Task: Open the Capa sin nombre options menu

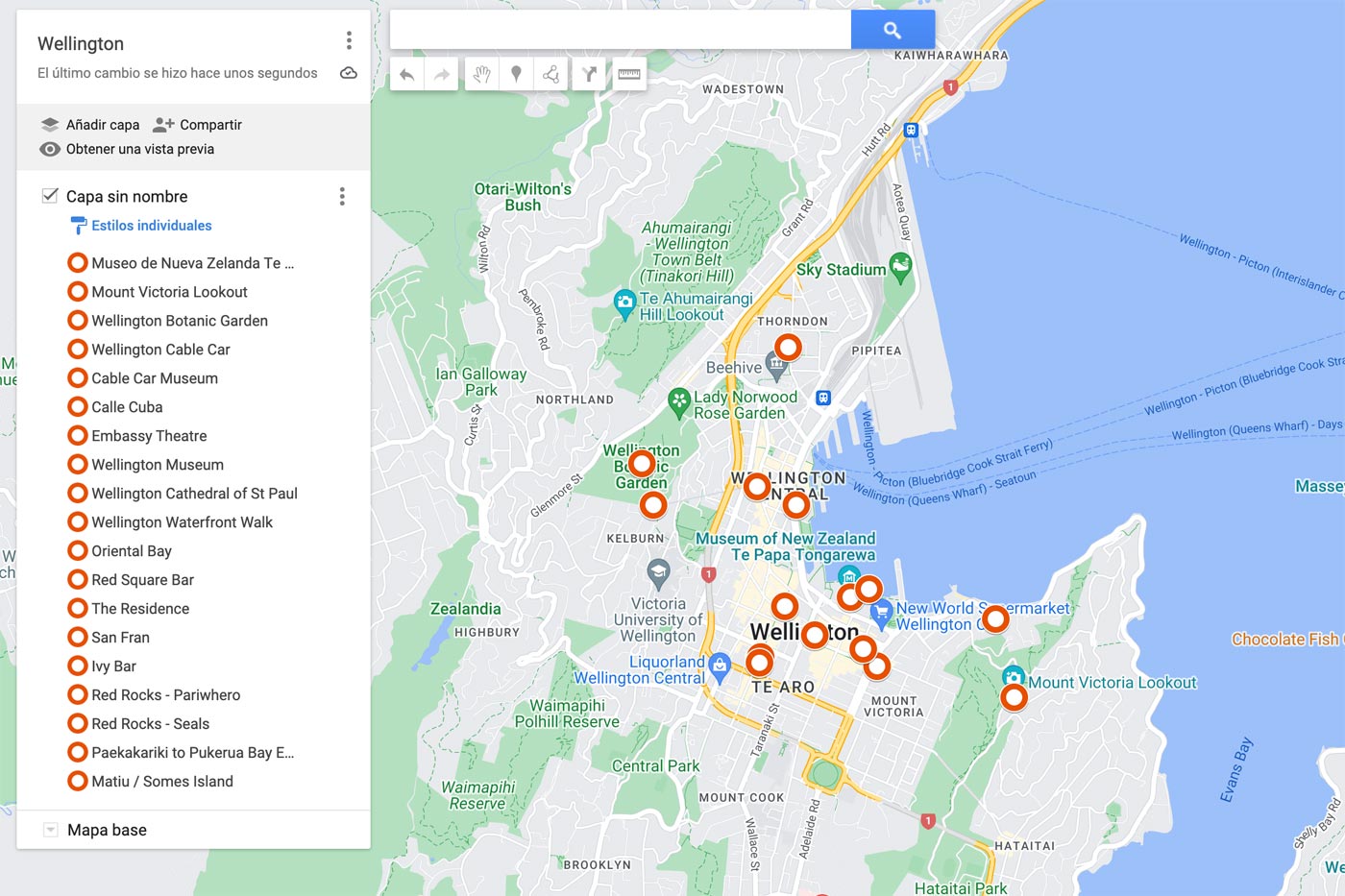Action: [342, 196]
